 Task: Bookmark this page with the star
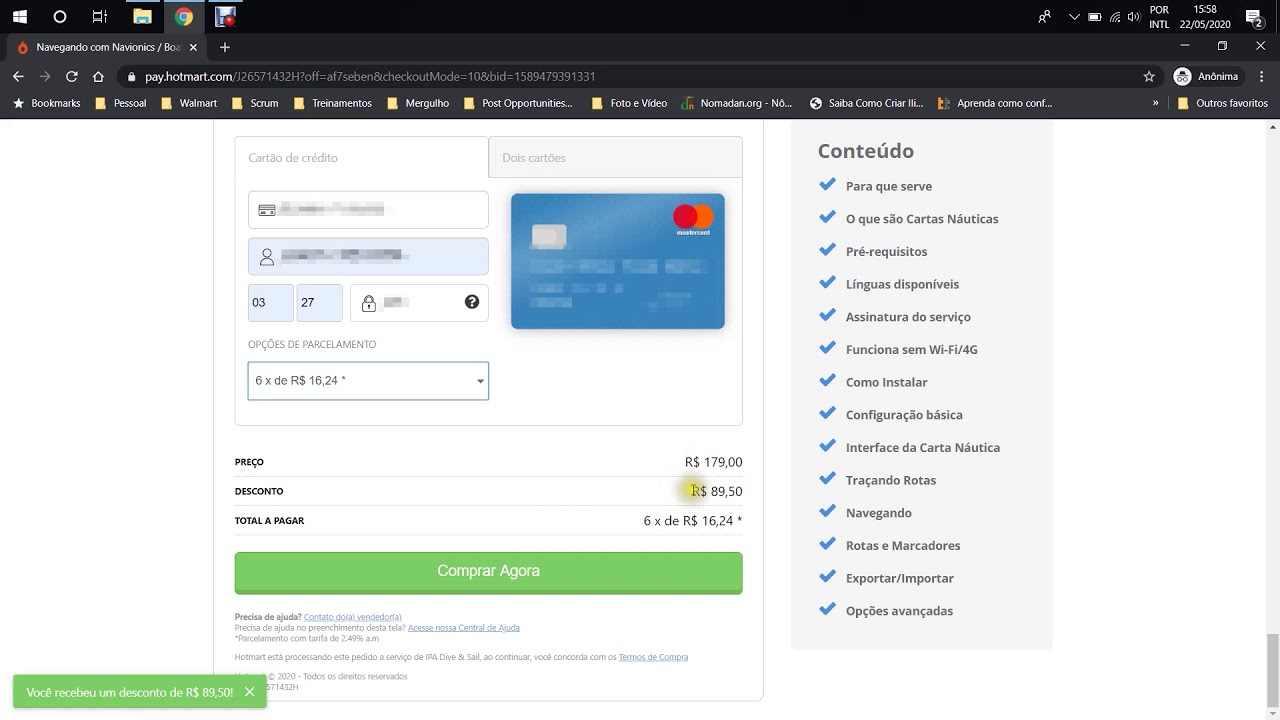[x=1149, y=76]
